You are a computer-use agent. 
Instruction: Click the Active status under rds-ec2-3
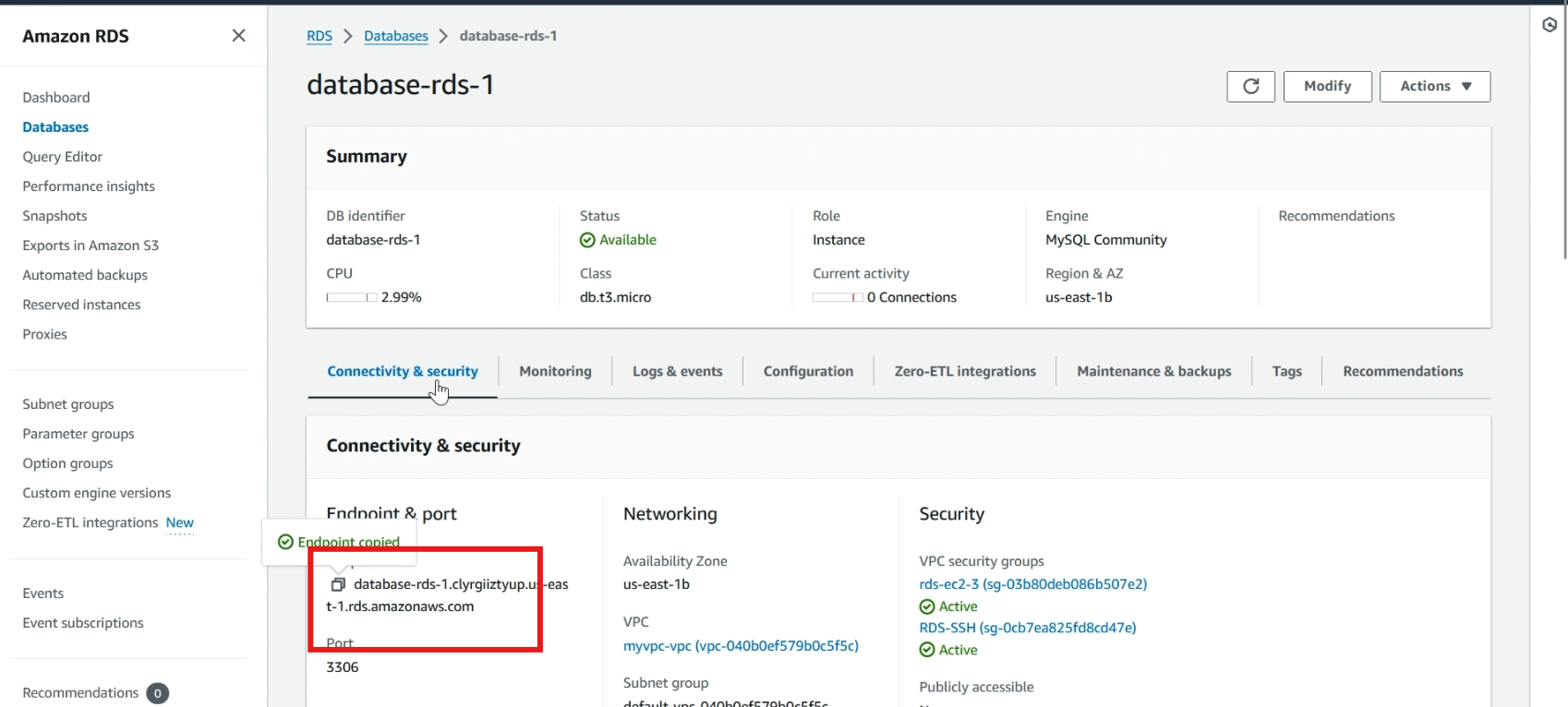pos(958,605)
